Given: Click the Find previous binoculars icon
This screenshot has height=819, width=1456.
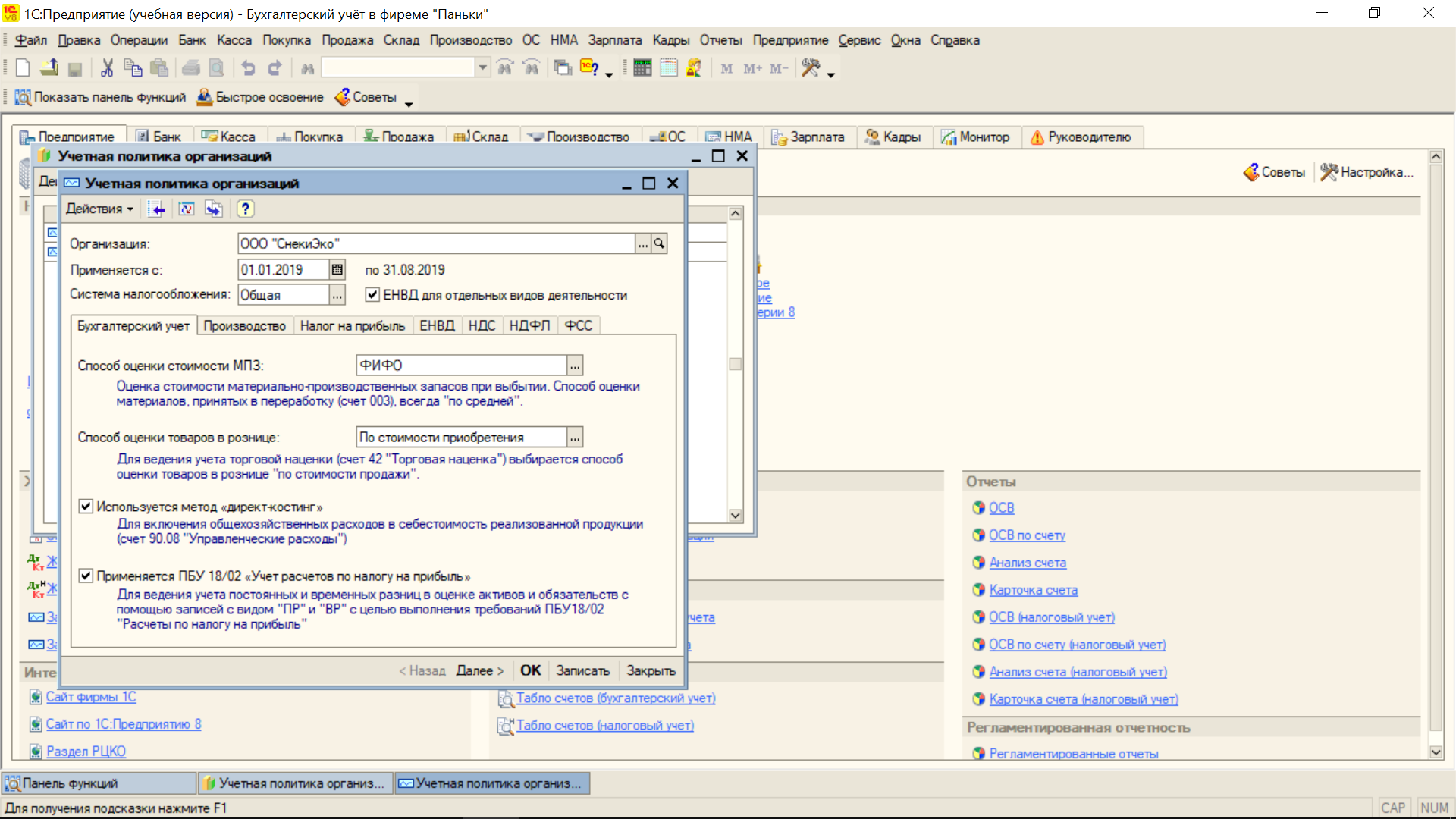Looking at the screenshot, I should pos(532,68).
